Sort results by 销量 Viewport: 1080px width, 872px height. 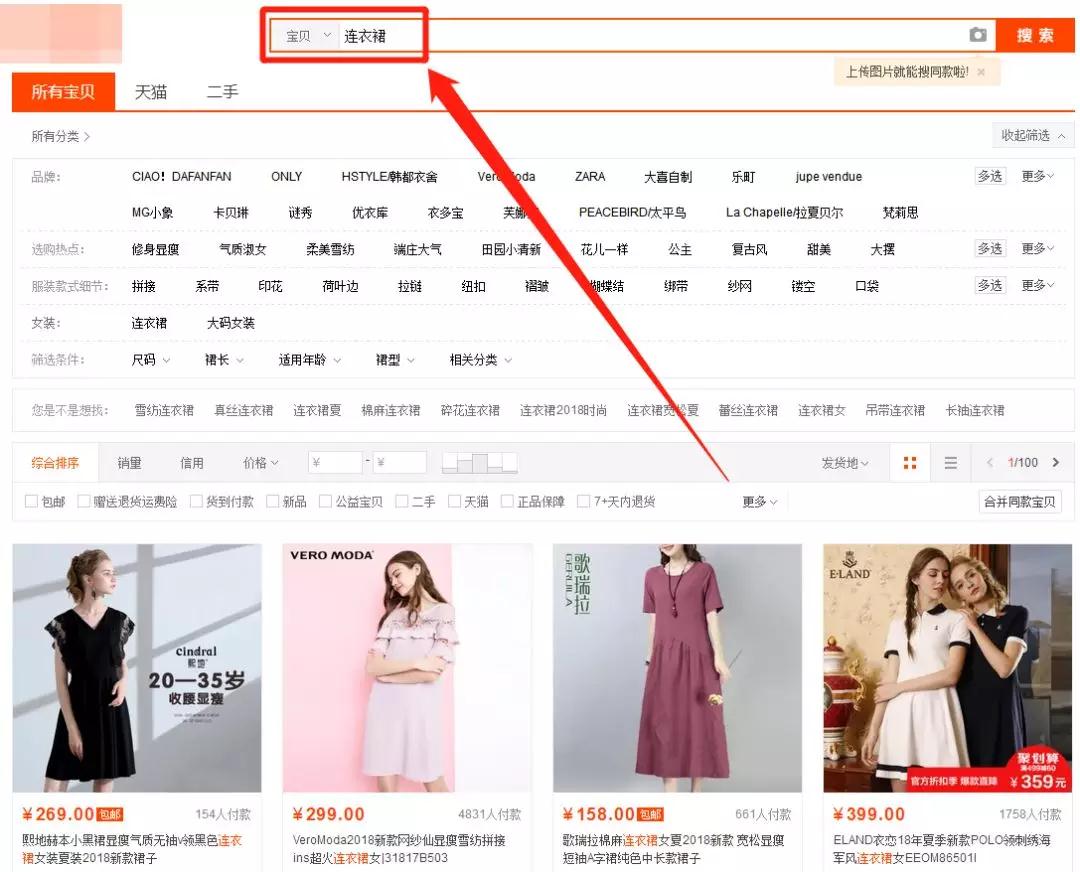(129, 463)
